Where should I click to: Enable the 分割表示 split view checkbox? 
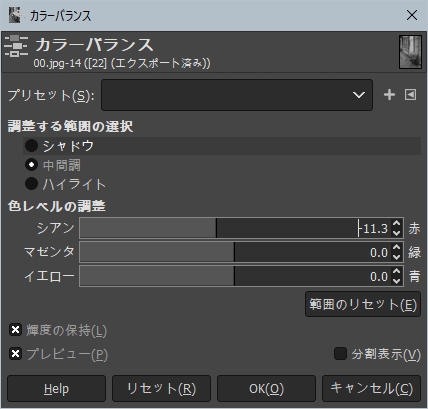(340, 354)
